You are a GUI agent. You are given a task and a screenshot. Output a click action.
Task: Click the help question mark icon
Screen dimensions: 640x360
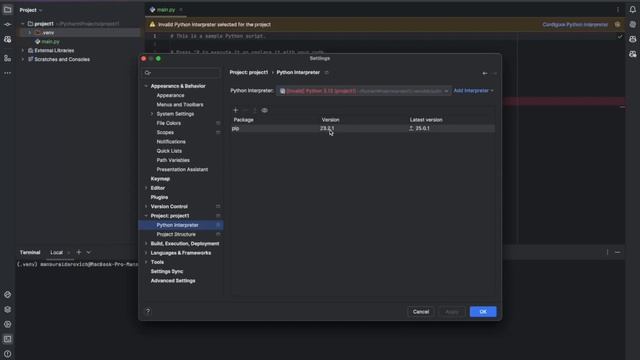[148, 311]
